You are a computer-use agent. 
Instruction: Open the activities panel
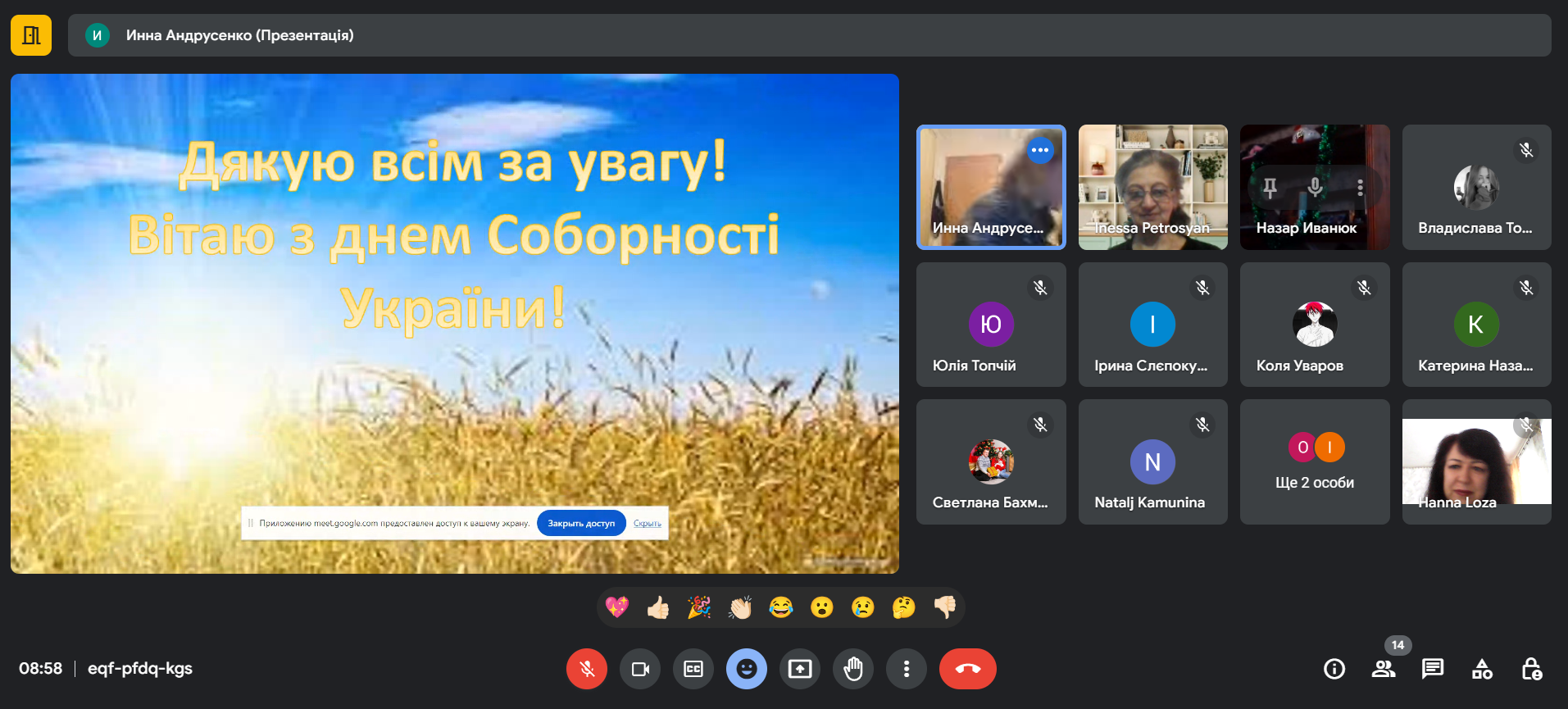click(x=1482, y=669)
